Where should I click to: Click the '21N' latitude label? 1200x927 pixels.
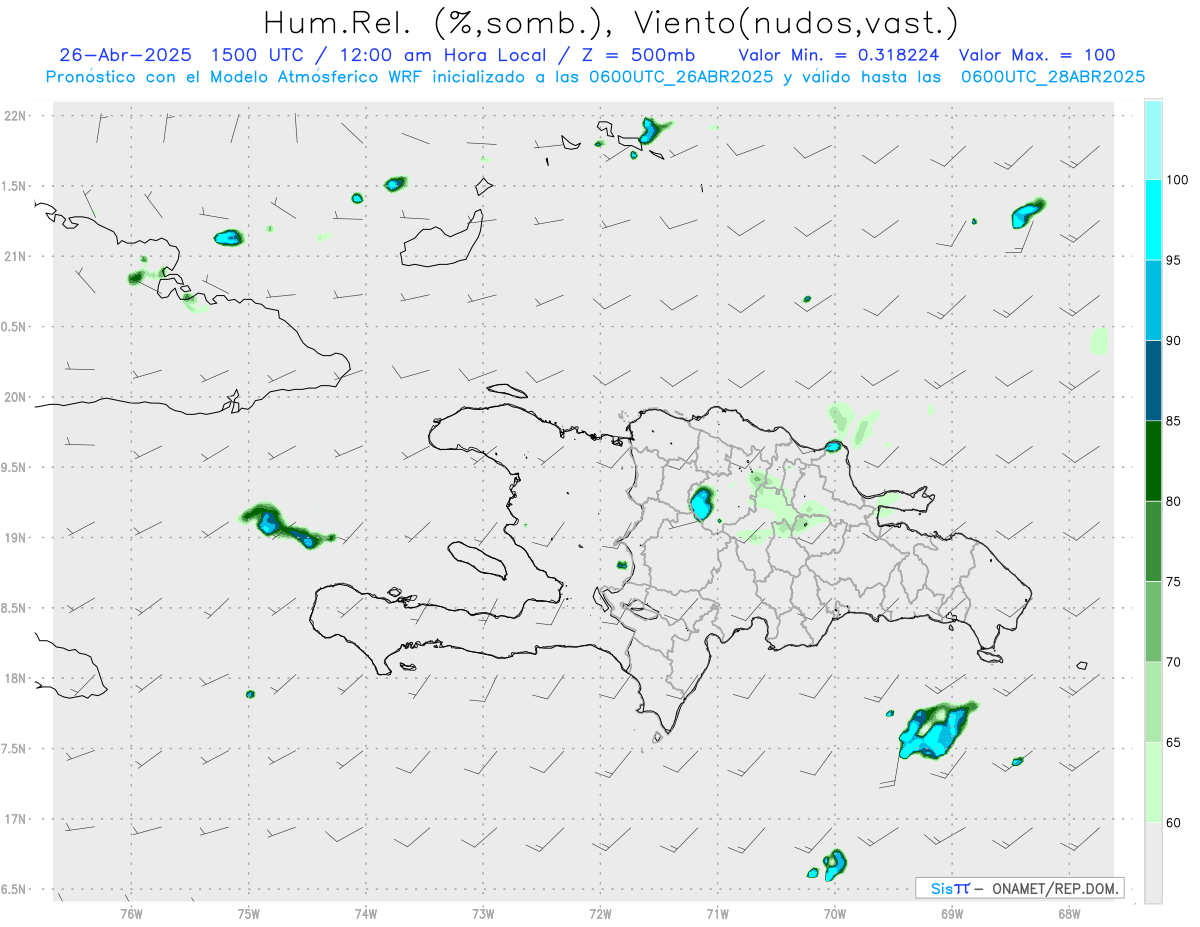tap(15, 256)
